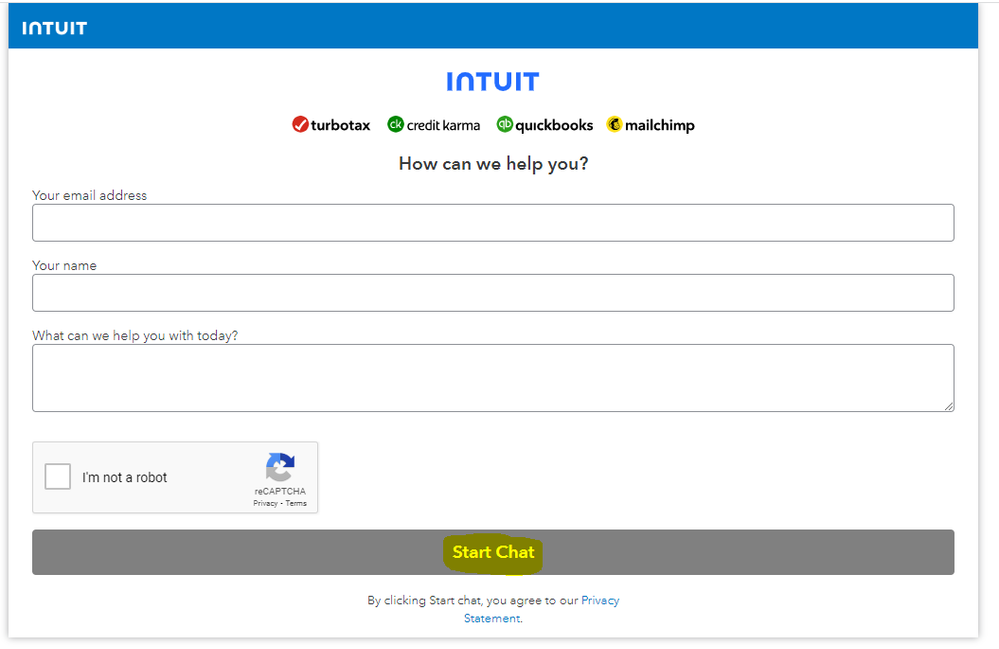Click the Start Chat button
Viewport: 999px width, 649px height.
pos(493,552)
